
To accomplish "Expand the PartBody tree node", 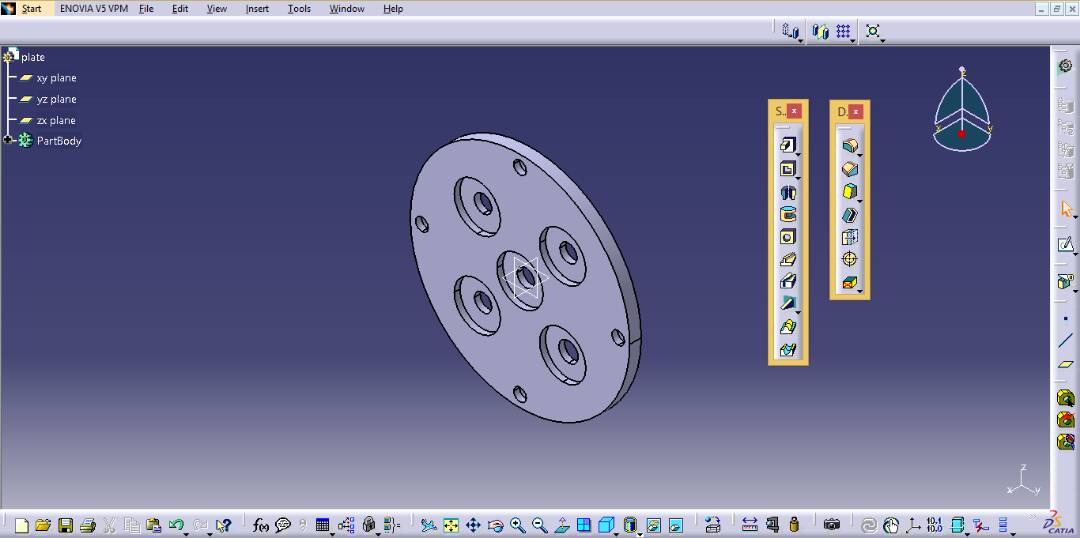I will [x=7, y=141].
